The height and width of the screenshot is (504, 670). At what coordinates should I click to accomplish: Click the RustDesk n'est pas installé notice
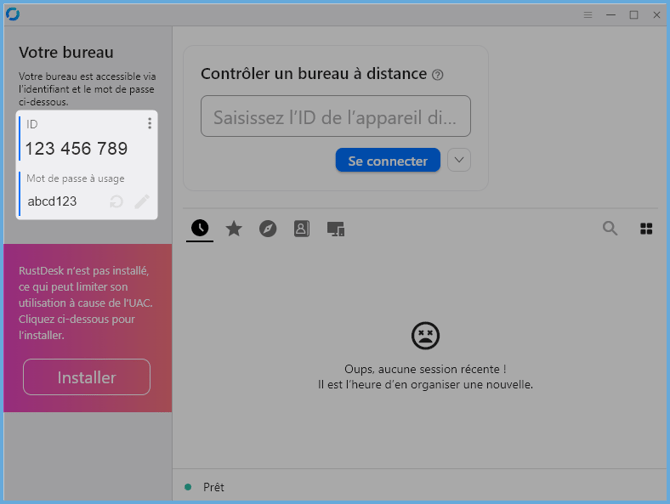(x=85, y=303)
